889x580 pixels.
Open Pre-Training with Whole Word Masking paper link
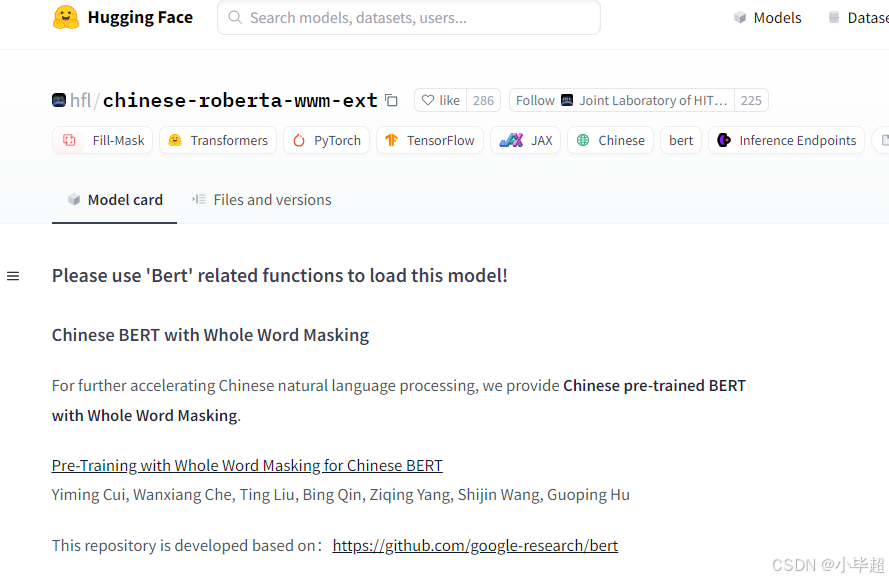[x=247, y=465]
